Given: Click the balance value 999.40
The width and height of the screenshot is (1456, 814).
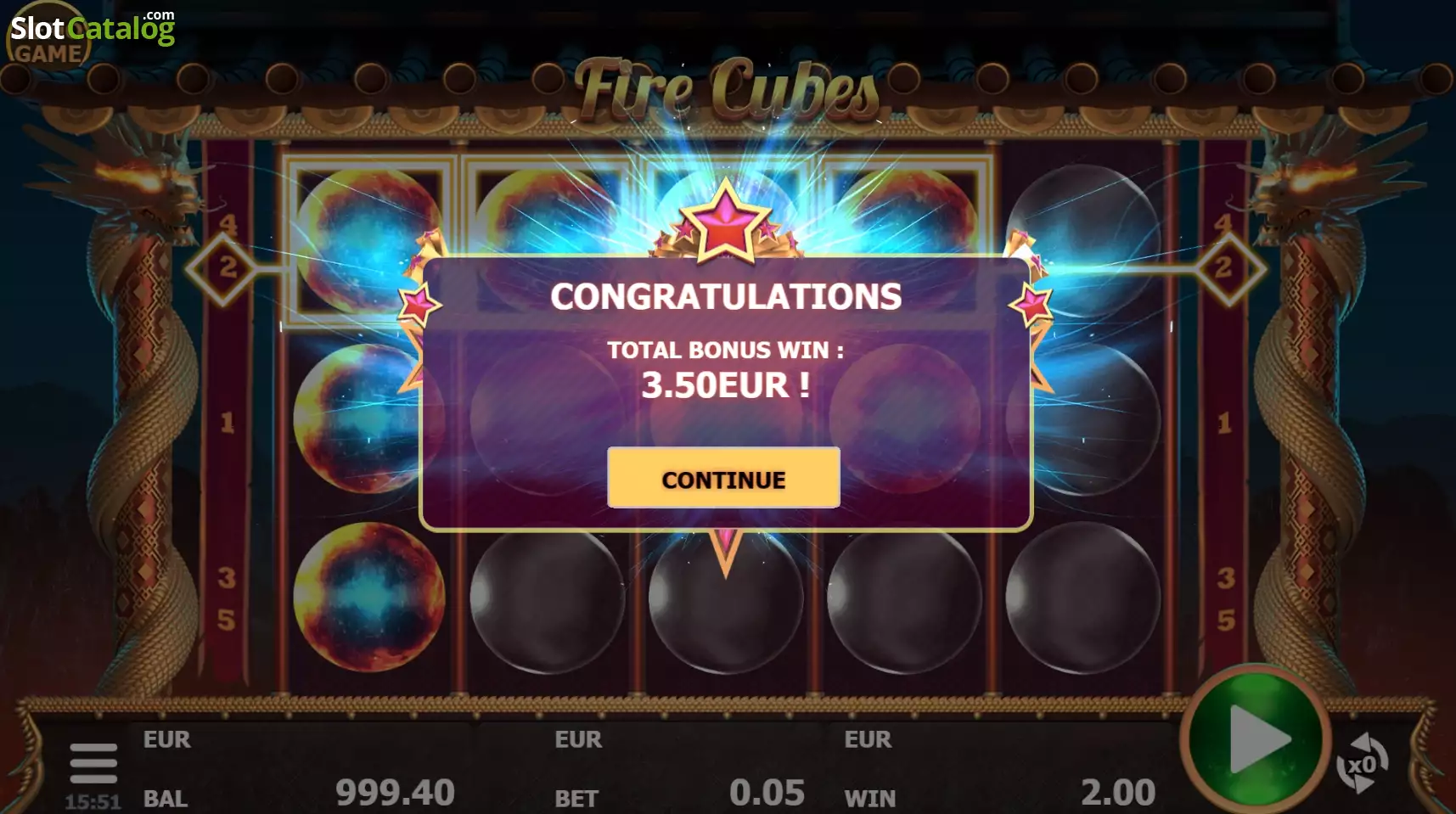Looking at the screenshot, I should (395, 793).
